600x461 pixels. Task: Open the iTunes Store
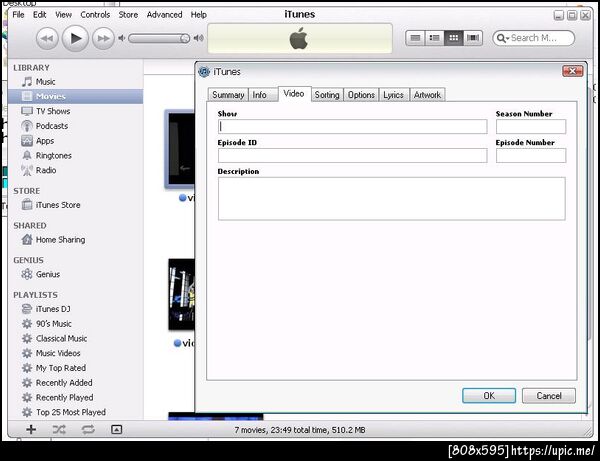pos(75,205)
